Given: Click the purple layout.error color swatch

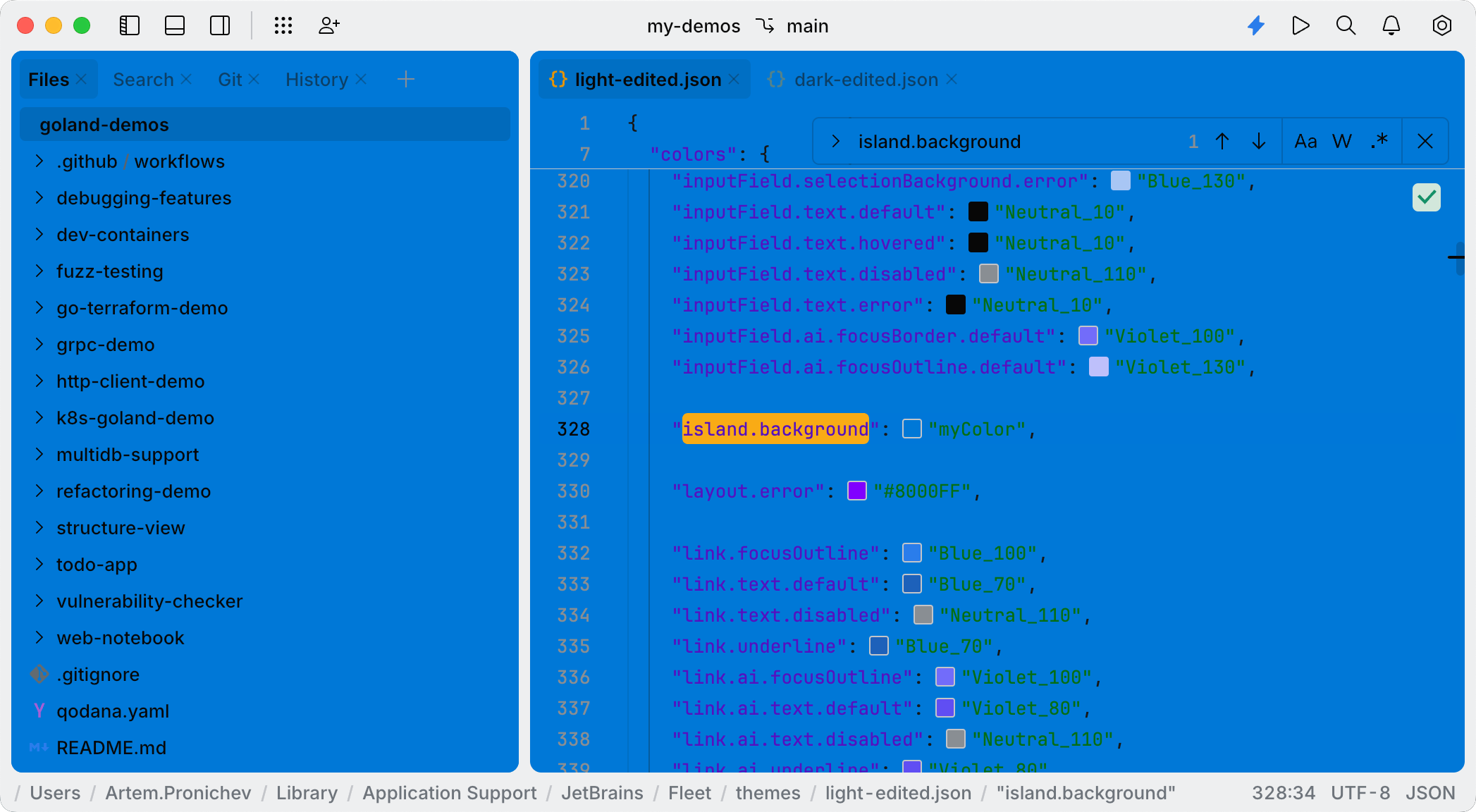Looking at the screenshot, I should pyautogui.click(x=857, y=491).
